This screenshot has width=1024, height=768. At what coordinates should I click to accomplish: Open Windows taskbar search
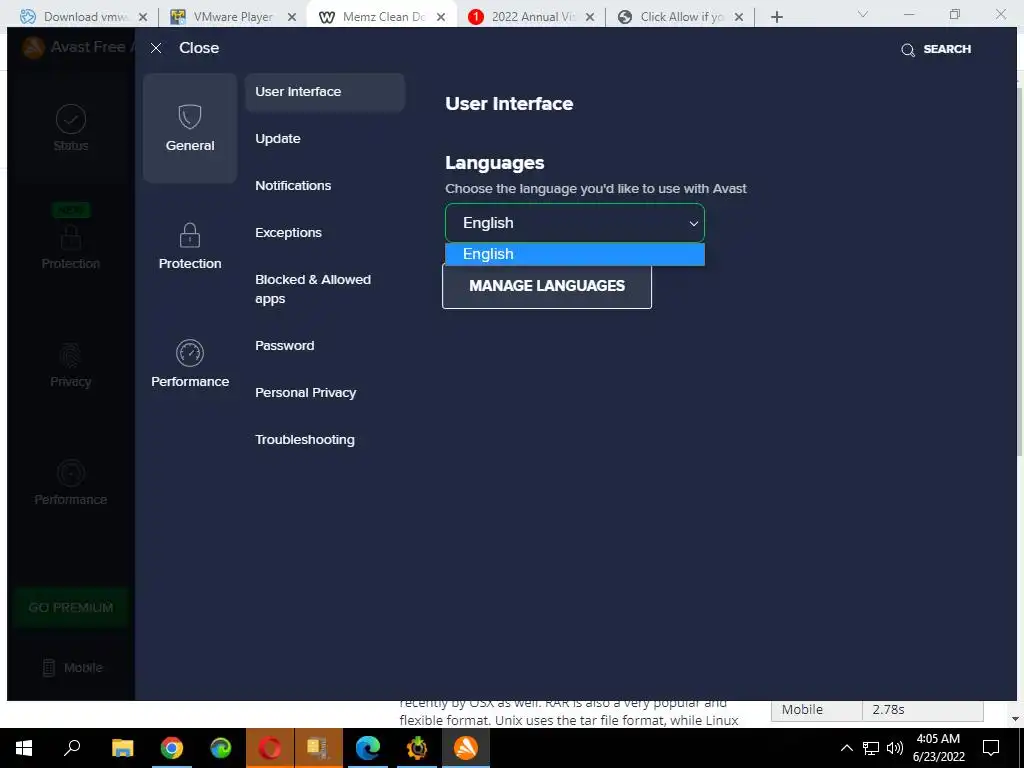[72, 748]
